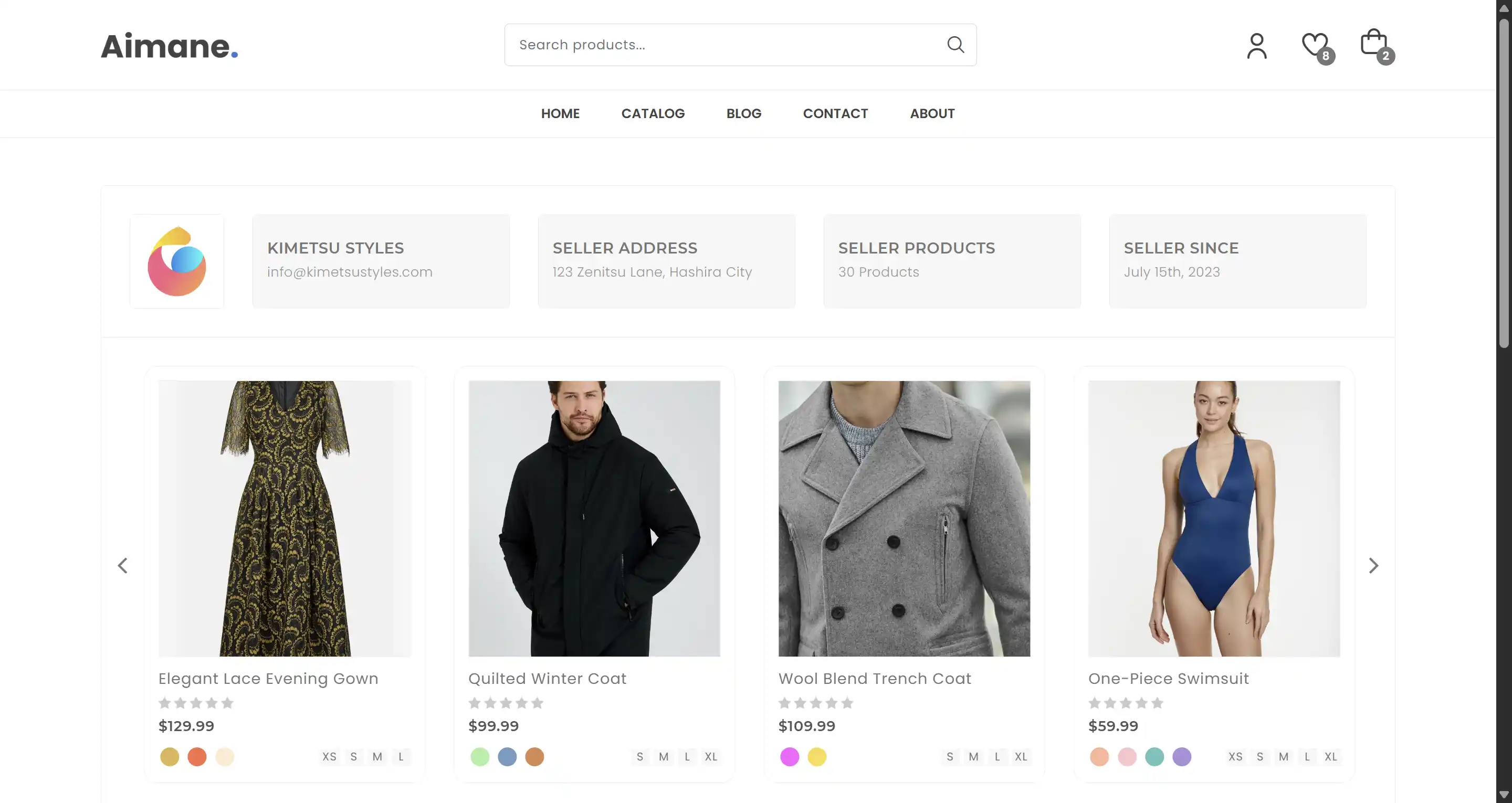Image resolution: width=1512 pixels, height=803 pixels.
Task: Select size XS for Elegant Lace Evening Gown
Action: point(329,757)
